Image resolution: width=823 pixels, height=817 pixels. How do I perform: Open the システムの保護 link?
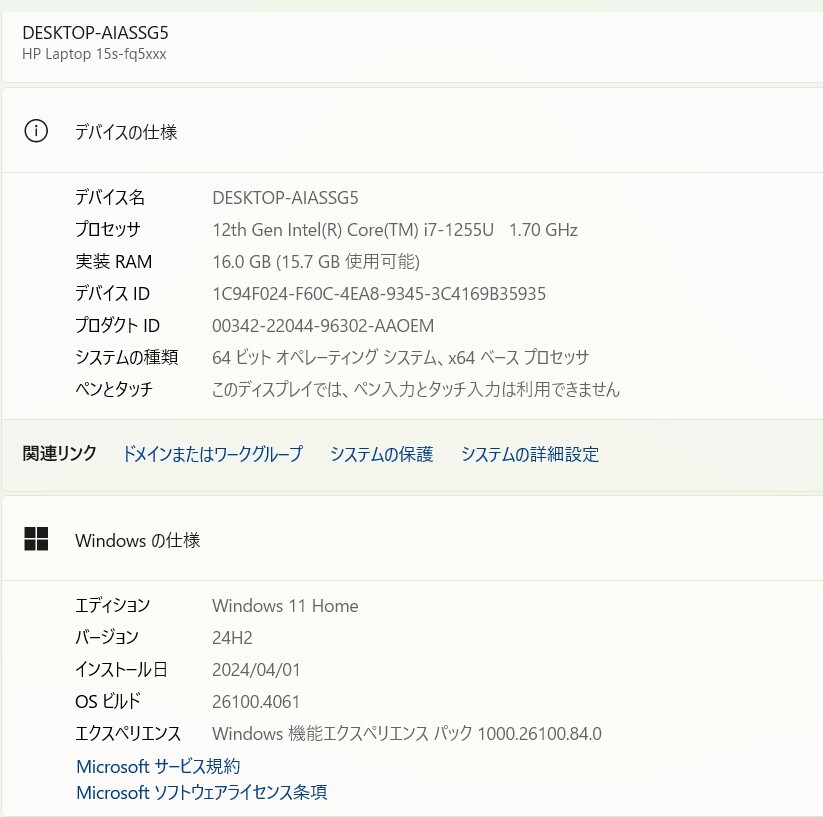382,454
